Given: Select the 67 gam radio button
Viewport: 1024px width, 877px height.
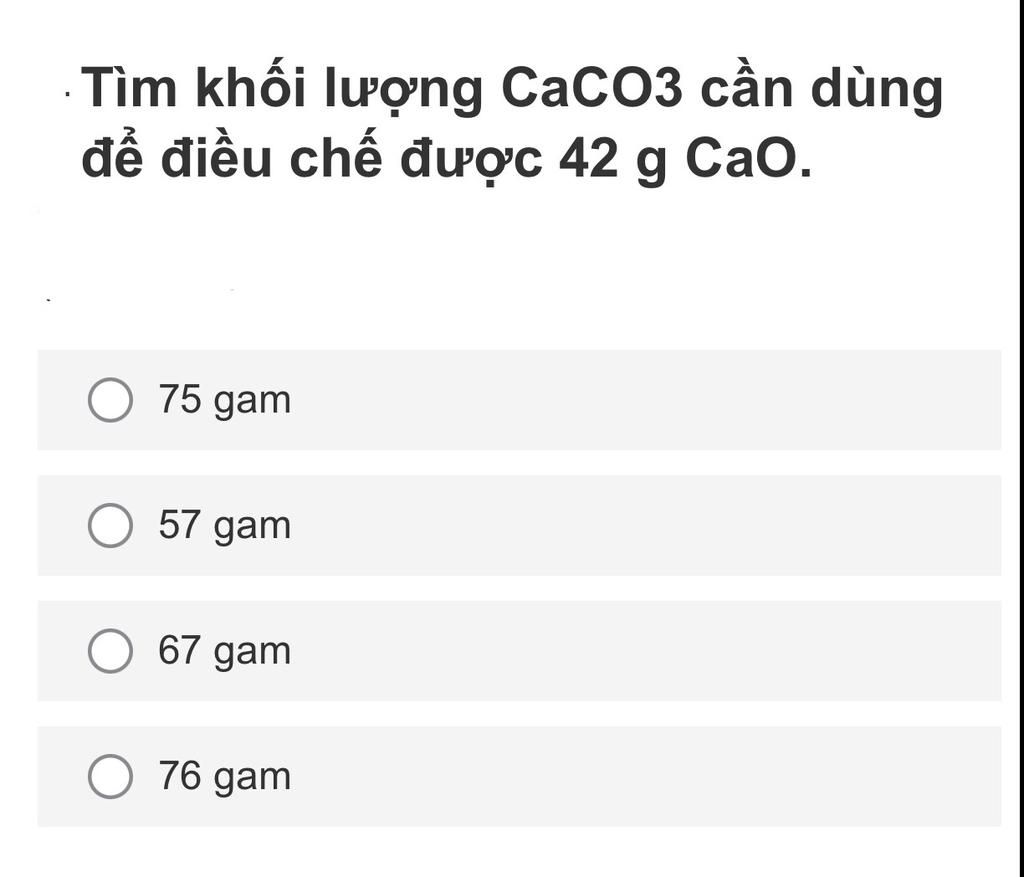Looking at the screenshot, I should pyautogui.click(x=110, y=650).
